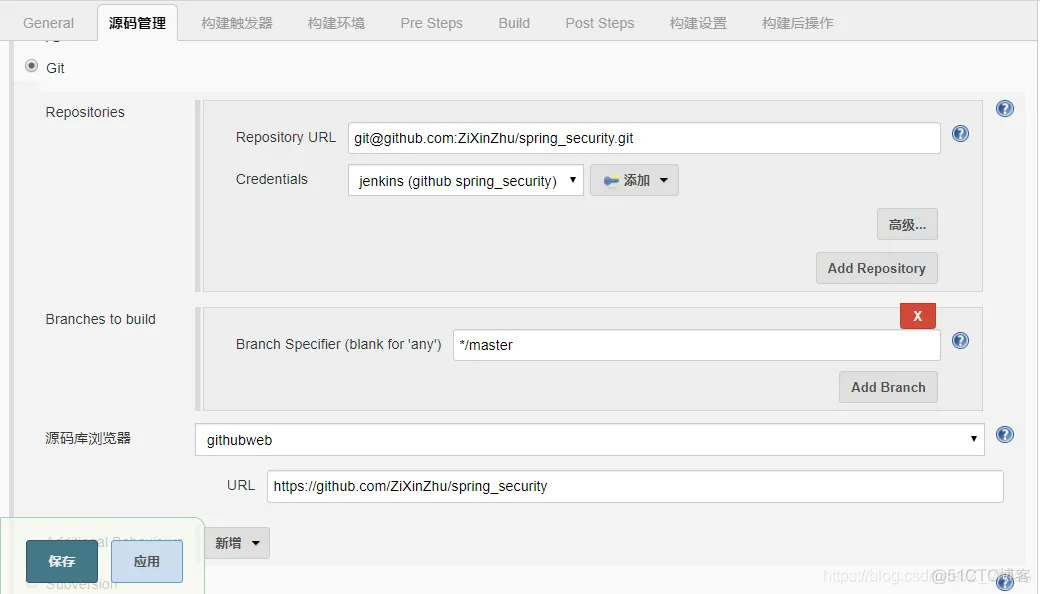The image size is (1040, 594).
Task: Switch to the 构建环境 tab
Action: point(336,23)
